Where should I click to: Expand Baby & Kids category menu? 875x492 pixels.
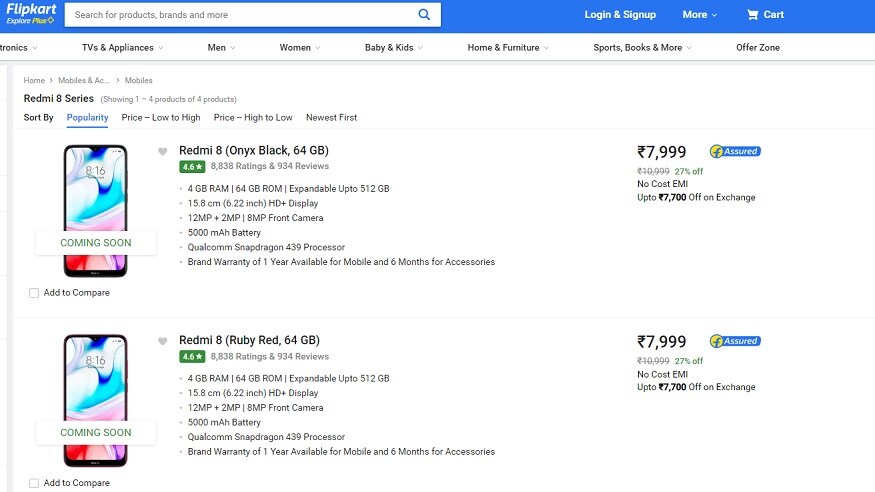point(394,47)
